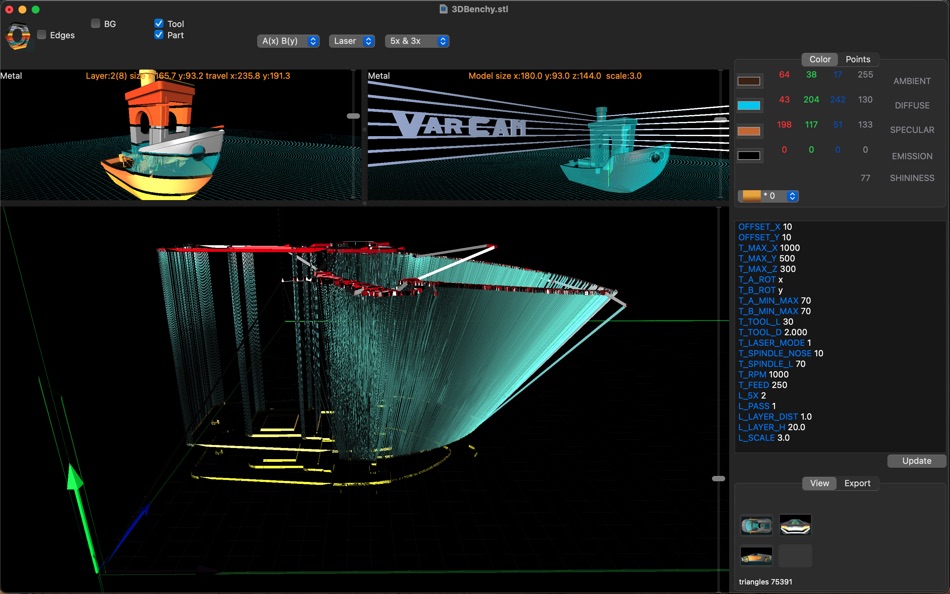Click the T_MAX_Y 500 parameter line
This screenshot has height=594, width=950.
point(766,258)
